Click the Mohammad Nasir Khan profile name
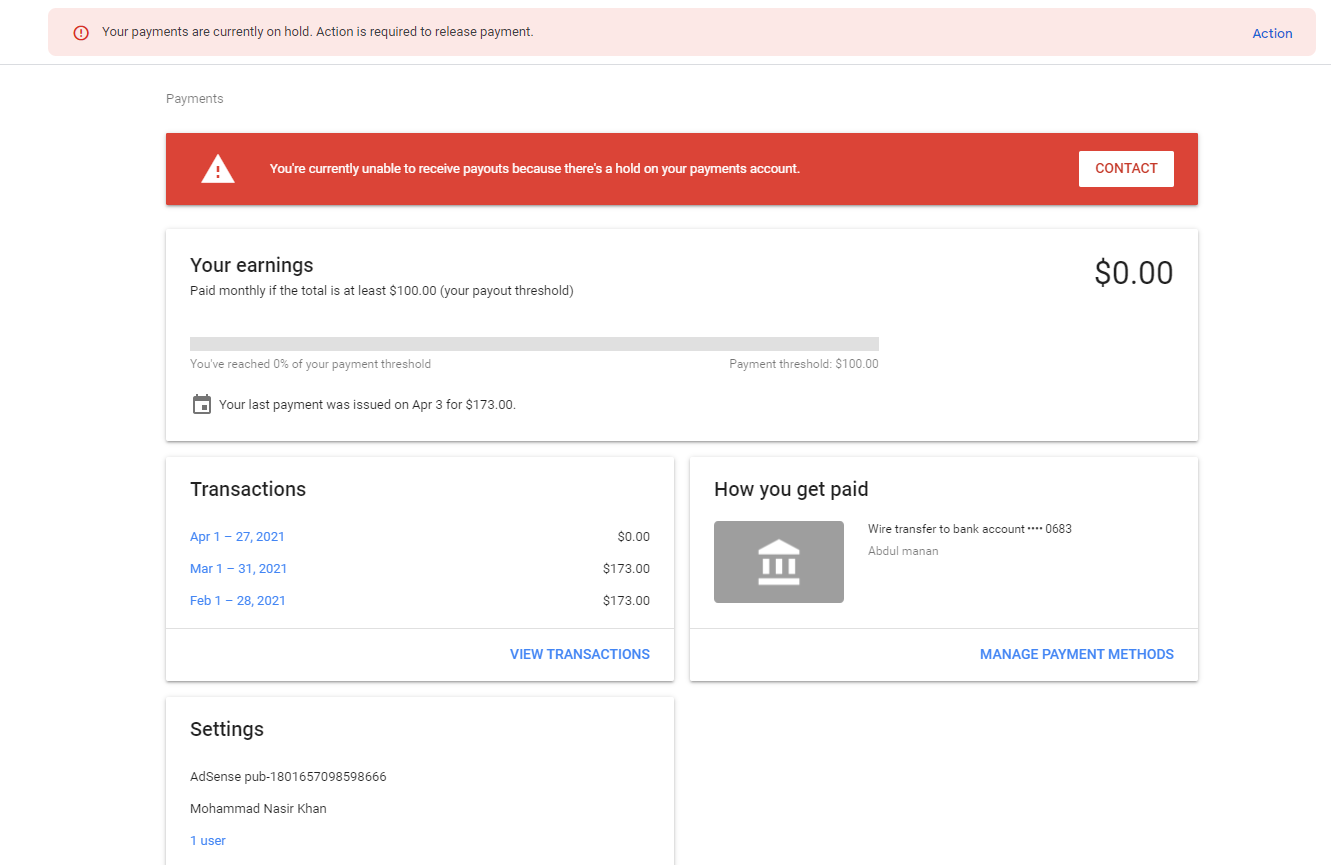 258,809
